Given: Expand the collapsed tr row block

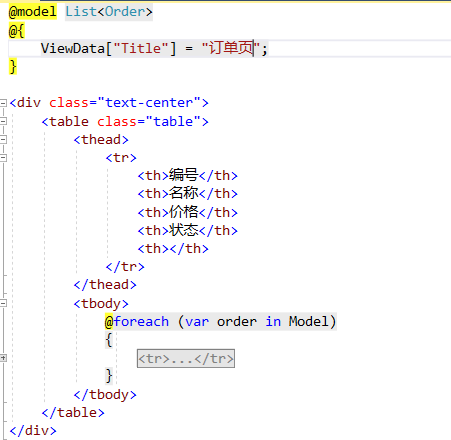Looking at the screenshot, I should (3, 358).
